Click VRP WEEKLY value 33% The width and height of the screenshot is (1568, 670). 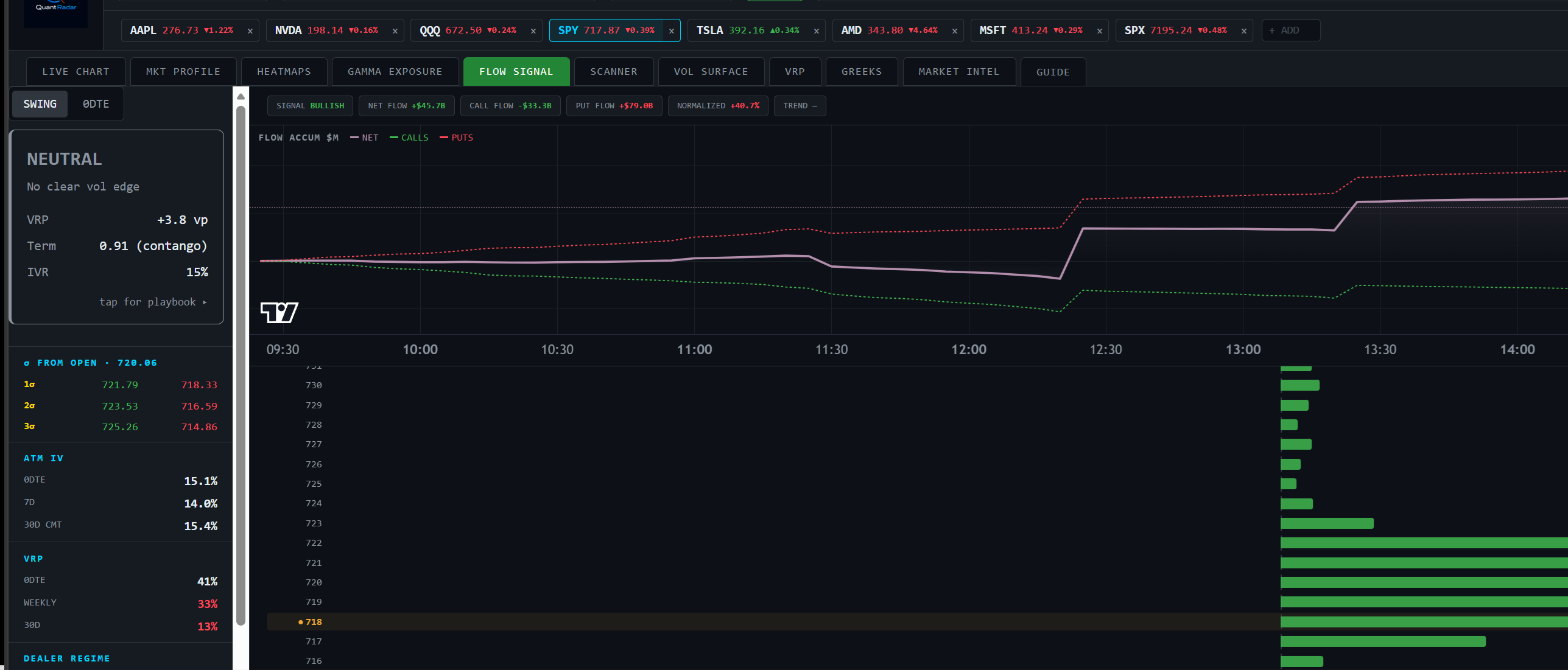coord(208,604)
